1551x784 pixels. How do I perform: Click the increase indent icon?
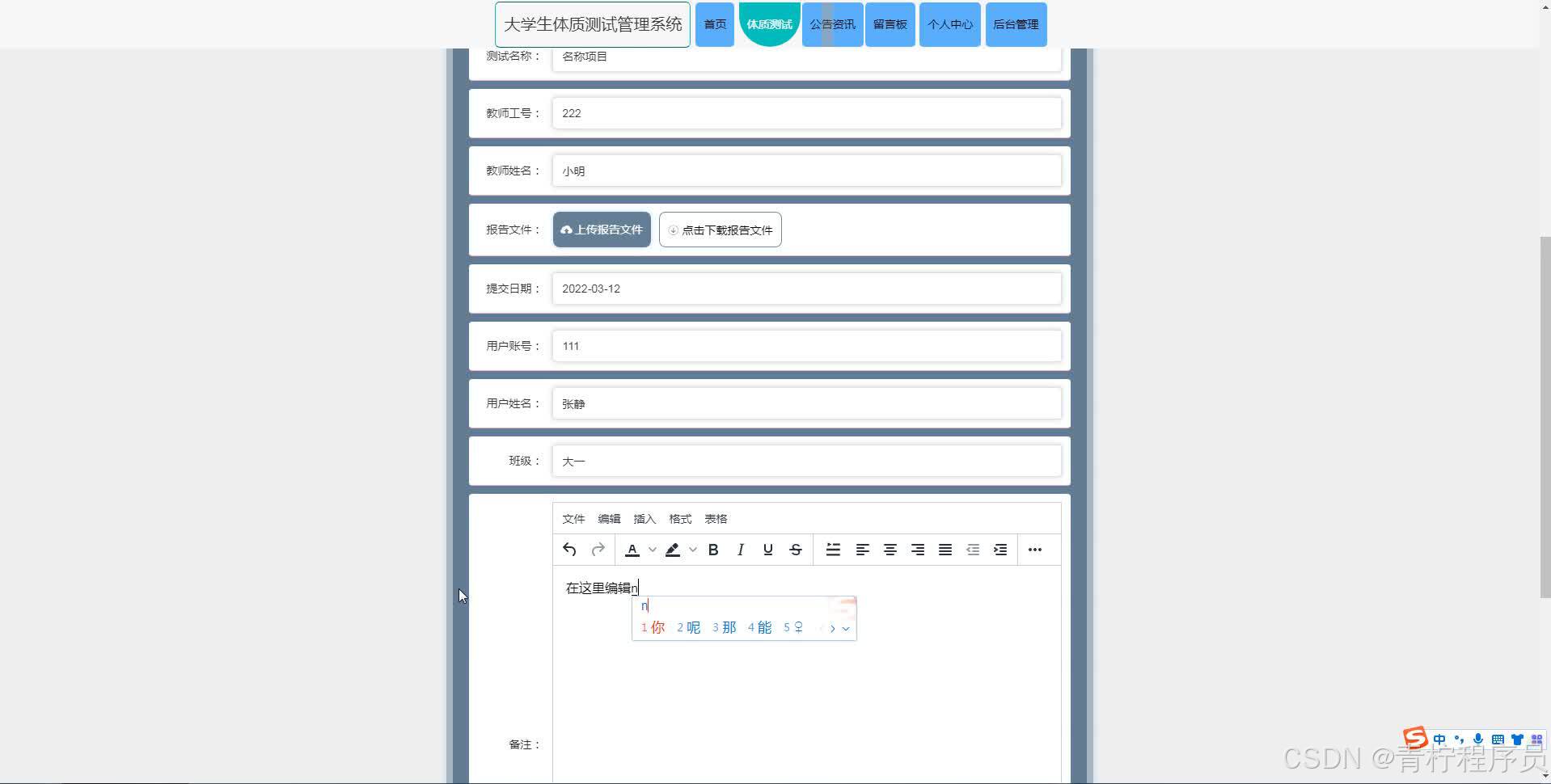pyautogui.click(x=1000, y=549)
